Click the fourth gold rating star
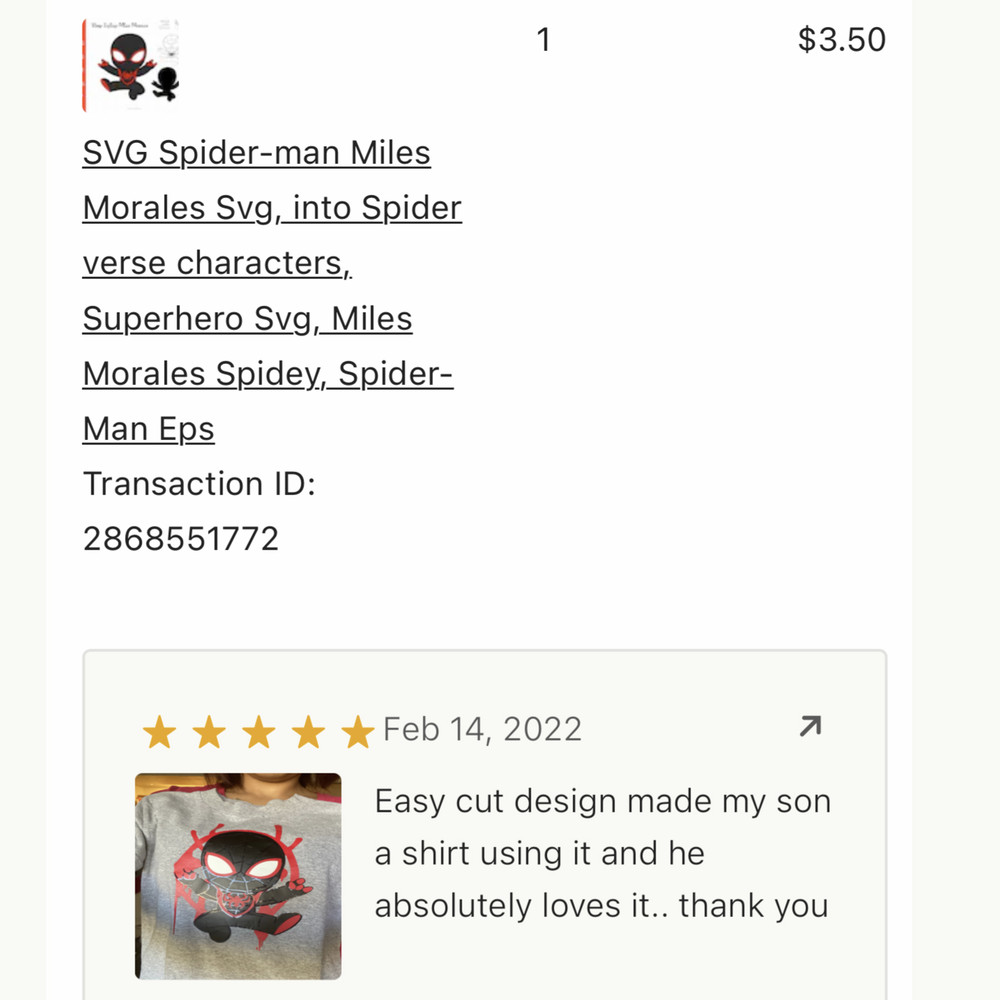 pos(308,733)
